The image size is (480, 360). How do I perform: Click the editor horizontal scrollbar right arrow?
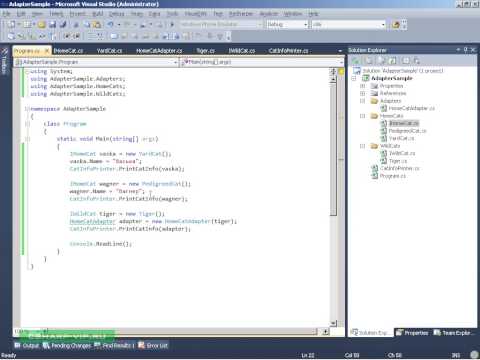pyautogui.click(x=326, y=331)
